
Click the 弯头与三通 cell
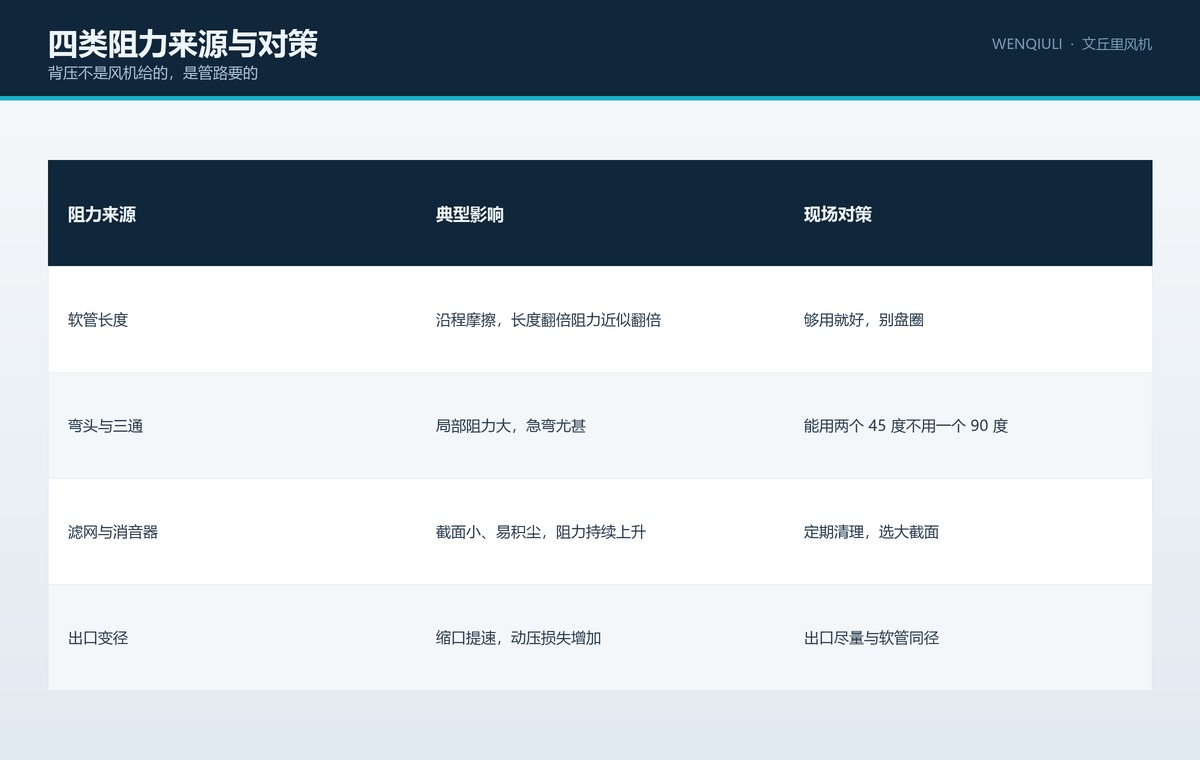232,426
